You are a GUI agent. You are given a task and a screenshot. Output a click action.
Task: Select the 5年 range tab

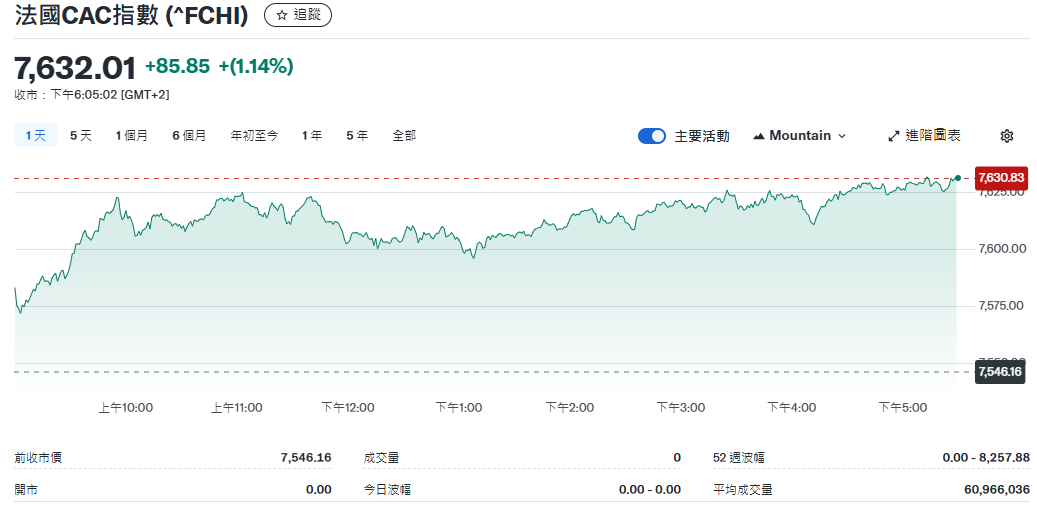point(356,136)
